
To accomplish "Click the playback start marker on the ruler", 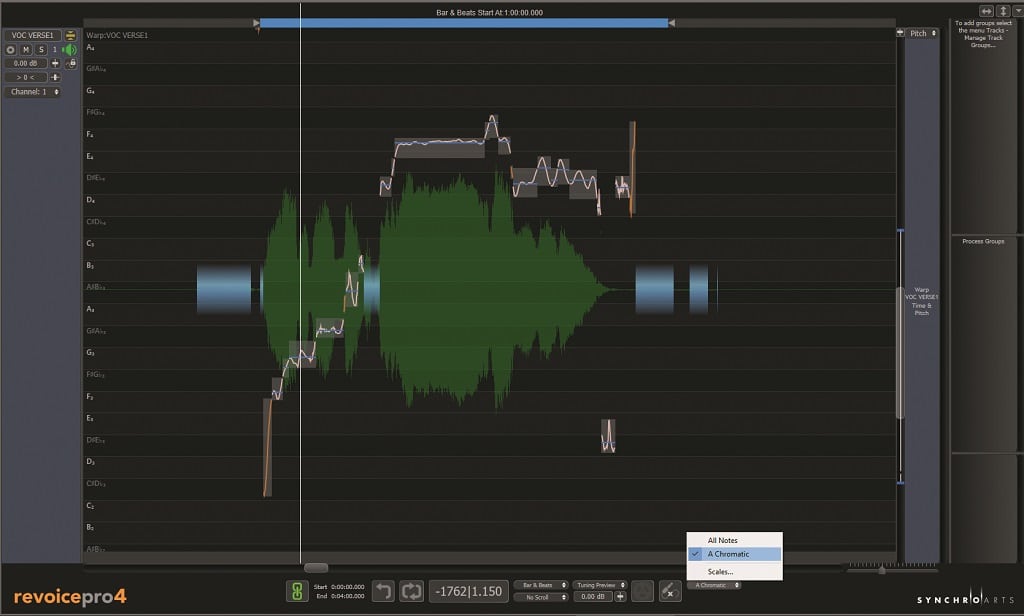I will pos(257,24).
